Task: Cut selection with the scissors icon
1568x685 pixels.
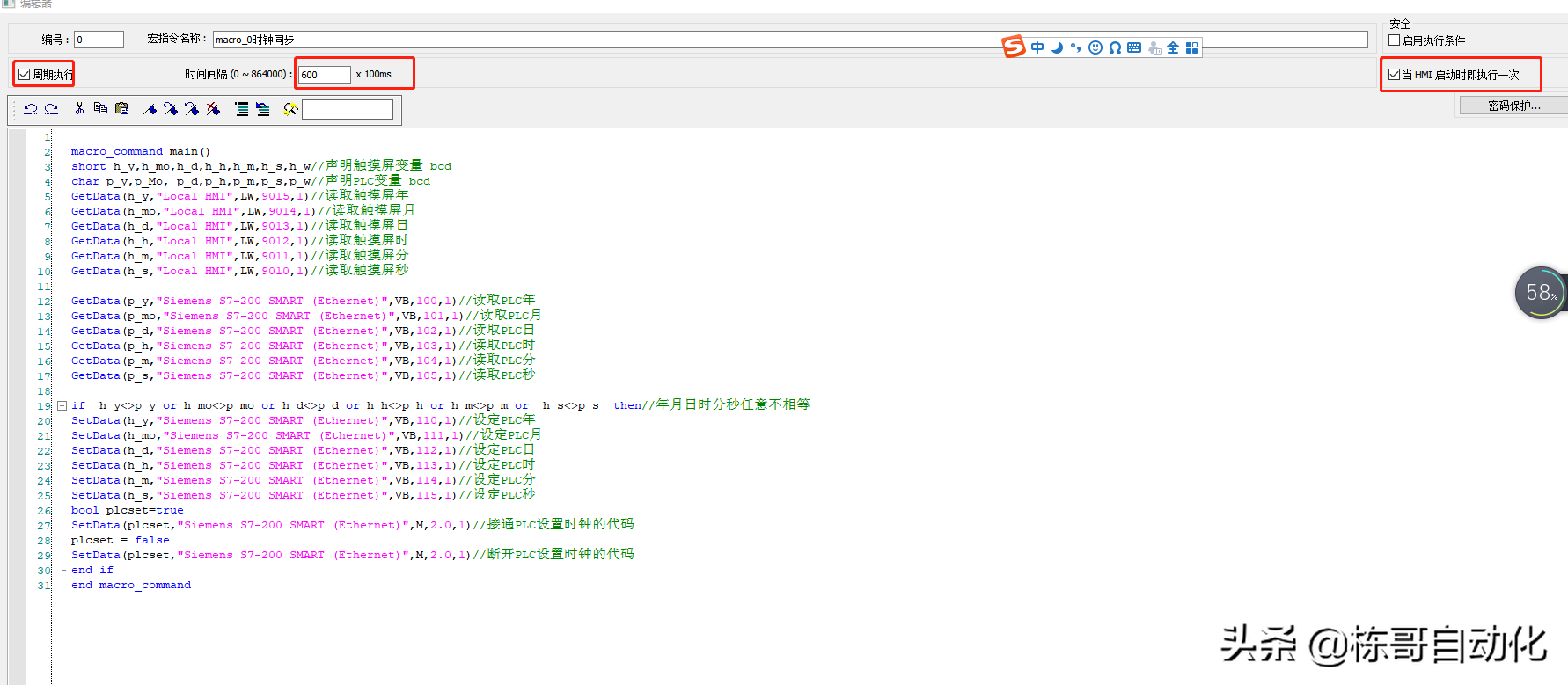Action: click(x=79, y=109)
